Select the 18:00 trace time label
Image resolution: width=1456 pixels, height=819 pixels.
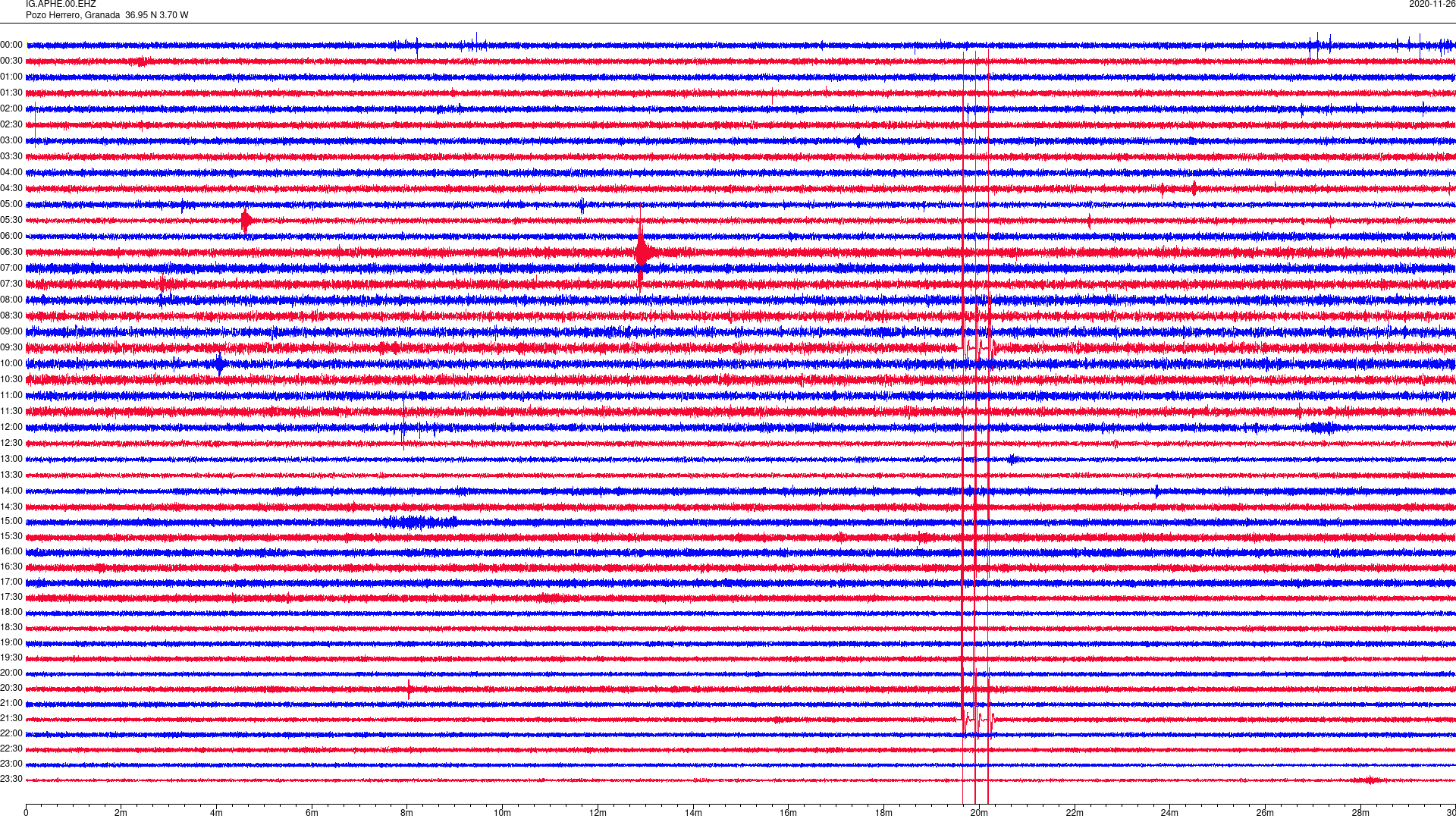(x=11, y=612)
